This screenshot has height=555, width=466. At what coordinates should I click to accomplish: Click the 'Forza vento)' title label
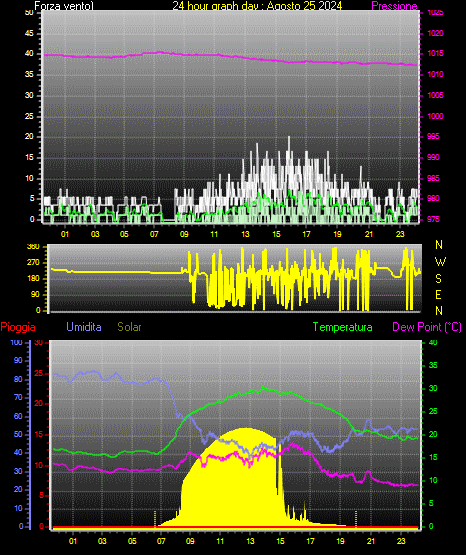[64, 6]
